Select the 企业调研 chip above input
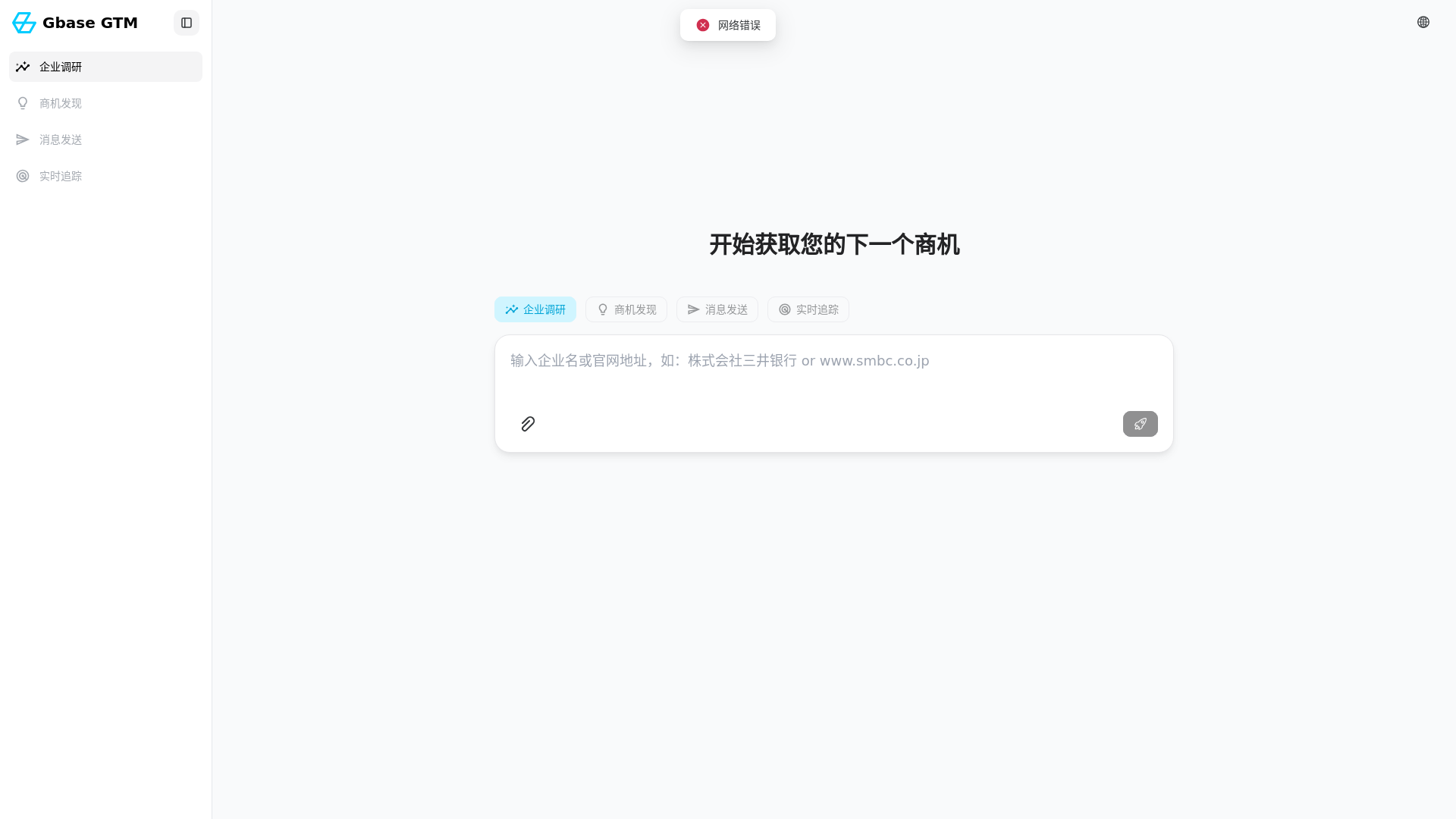Screen dimensions: 1456x819 [535, 309]
